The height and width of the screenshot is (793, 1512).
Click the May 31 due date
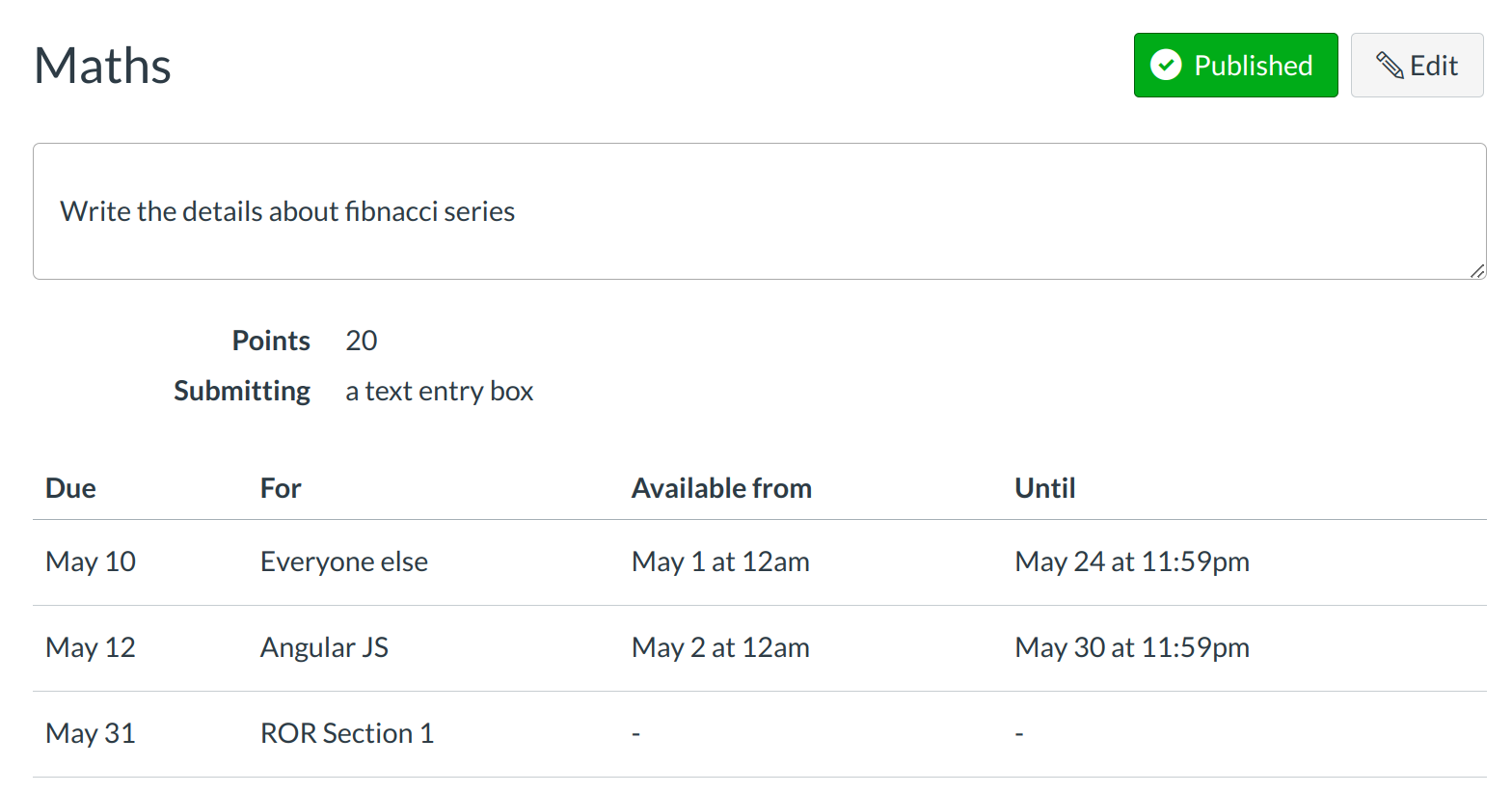click(91, 733)
